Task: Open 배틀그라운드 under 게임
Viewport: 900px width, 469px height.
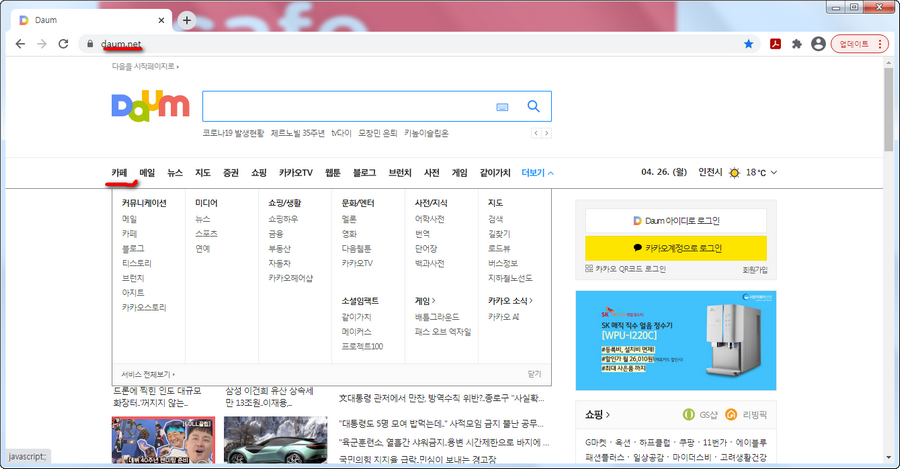Action: pyautogui.click(x=437, y=317)
